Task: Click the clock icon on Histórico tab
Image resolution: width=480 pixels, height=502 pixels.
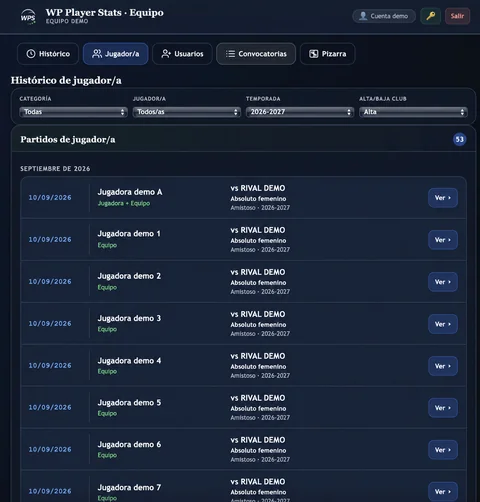Action: point(31,54)
